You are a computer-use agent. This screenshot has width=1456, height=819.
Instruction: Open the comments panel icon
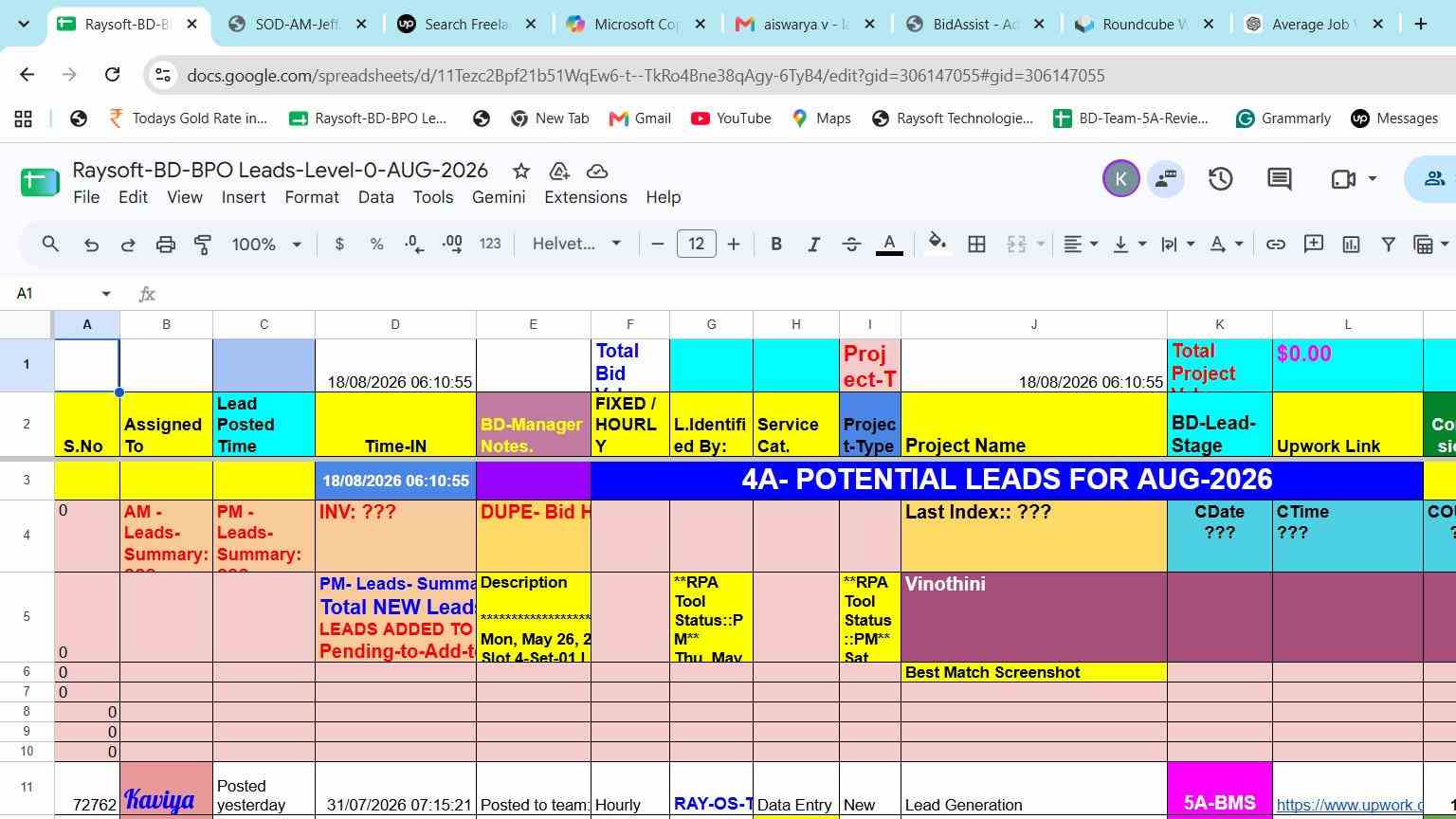pyautogui.click(x=1280, y=179)
